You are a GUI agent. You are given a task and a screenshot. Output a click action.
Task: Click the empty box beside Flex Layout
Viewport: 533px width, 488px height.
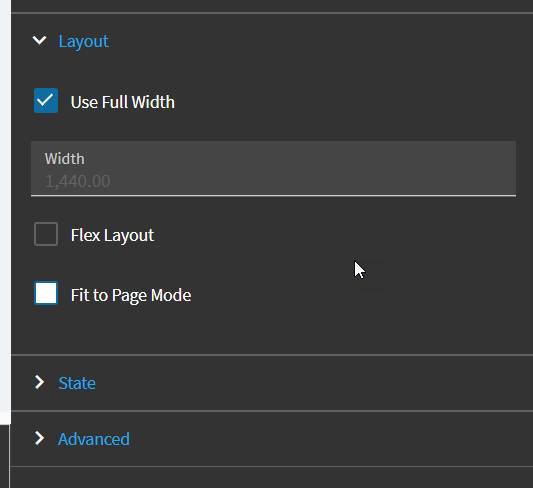tap(46, 234)
